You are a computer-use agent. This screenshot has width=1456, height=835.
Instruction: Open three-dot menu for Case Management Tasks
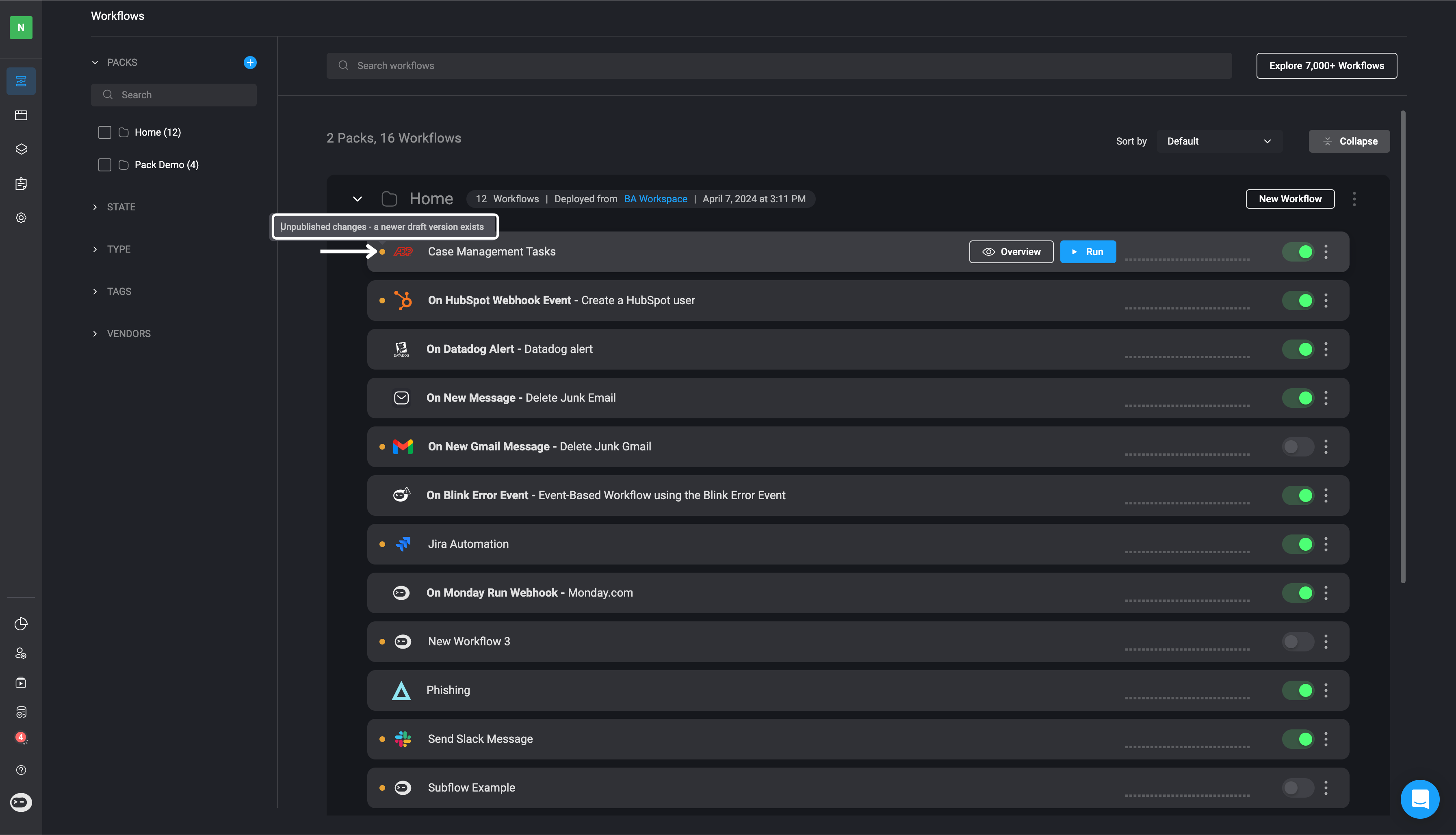1326,252
